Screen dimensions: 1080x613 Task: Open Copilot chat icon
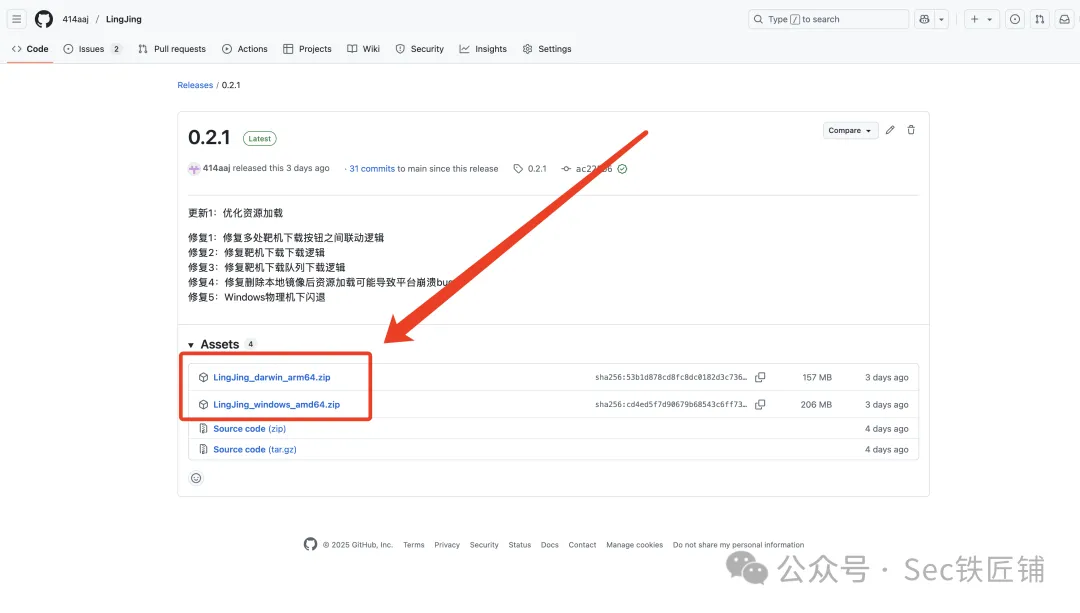click(924, 19)
